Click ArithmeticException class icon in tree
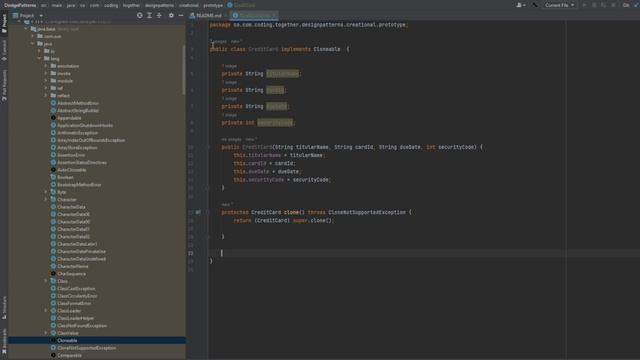The height and width of the screenshot is (360, 640). 53,133
